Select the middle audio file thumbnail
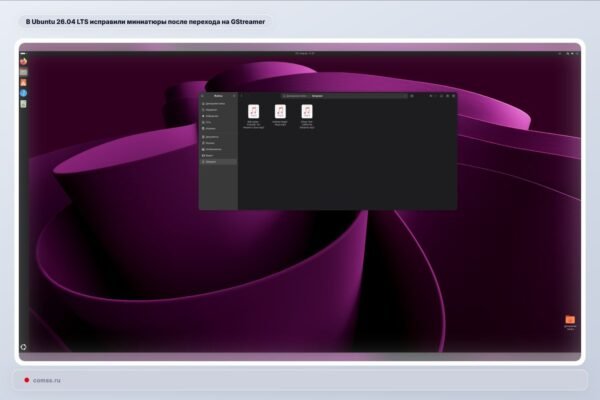Image resolution: width=600 pixels, height=400 pixels. (x=280, y=112)
